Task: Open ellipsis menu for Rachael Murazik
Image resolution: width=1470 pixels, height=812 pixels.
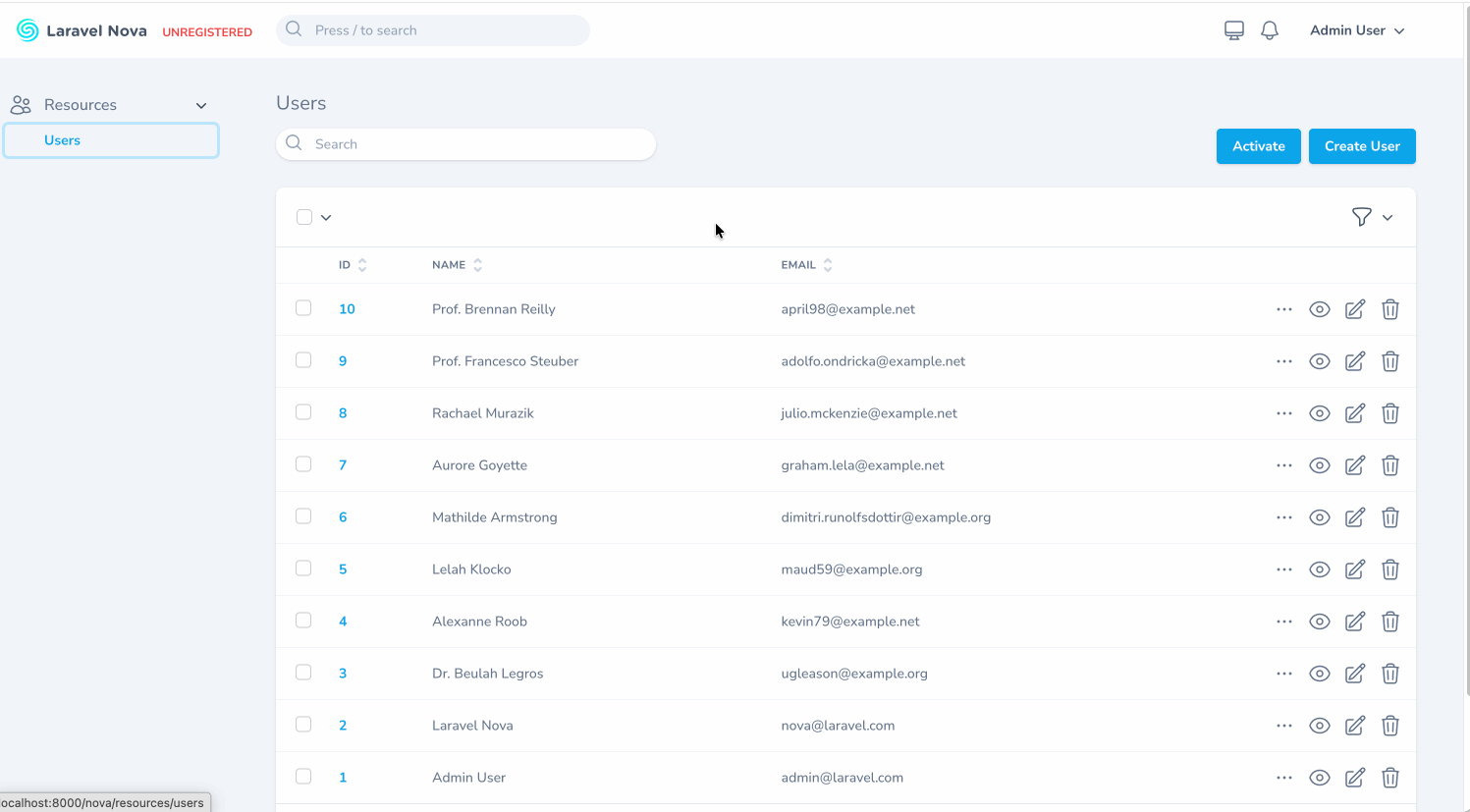Action: coord(1284,413)
